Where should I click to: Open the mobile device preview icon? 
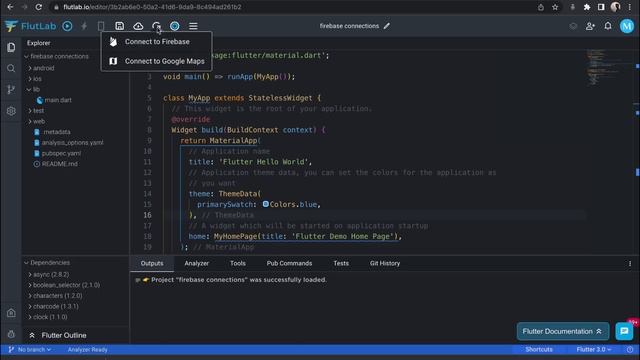pyautogui.click(x=101, y=26)
